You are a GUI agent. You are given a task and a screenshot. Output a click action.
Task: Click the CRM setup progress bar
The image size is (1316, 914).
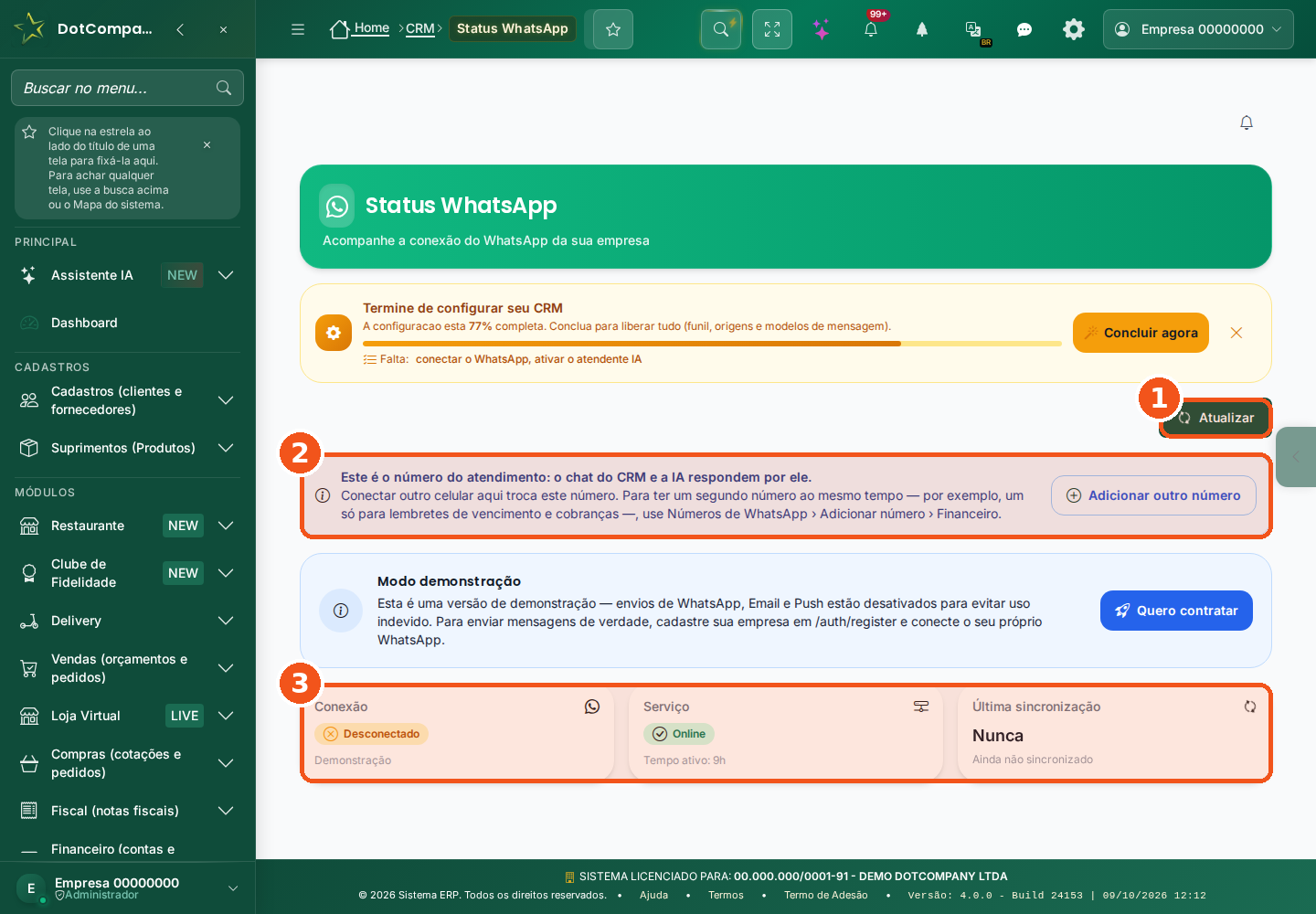[712, 344]
